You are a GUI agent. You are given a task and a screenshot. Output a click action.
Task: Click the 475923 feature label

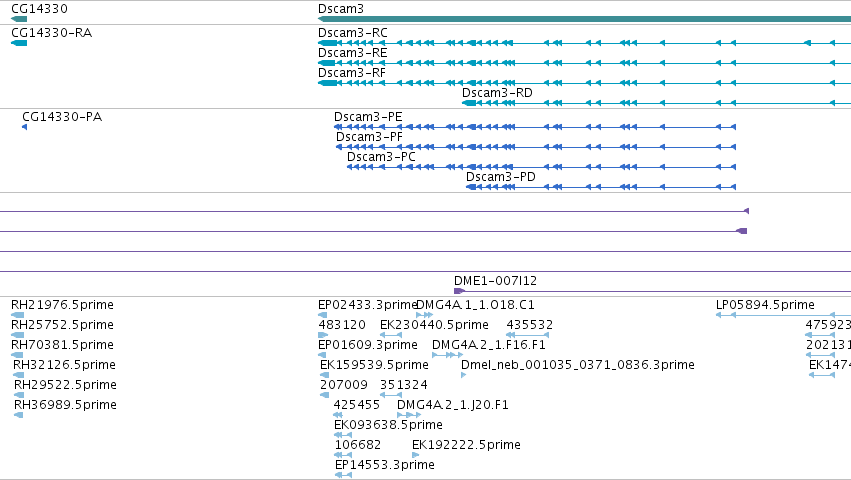pyautogui.click(x=828, y=325)
